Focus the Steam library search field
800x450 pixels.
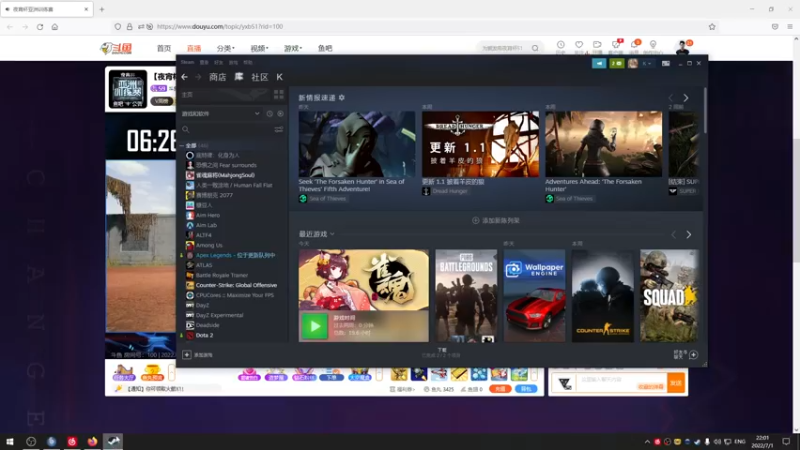pos(227,130)
